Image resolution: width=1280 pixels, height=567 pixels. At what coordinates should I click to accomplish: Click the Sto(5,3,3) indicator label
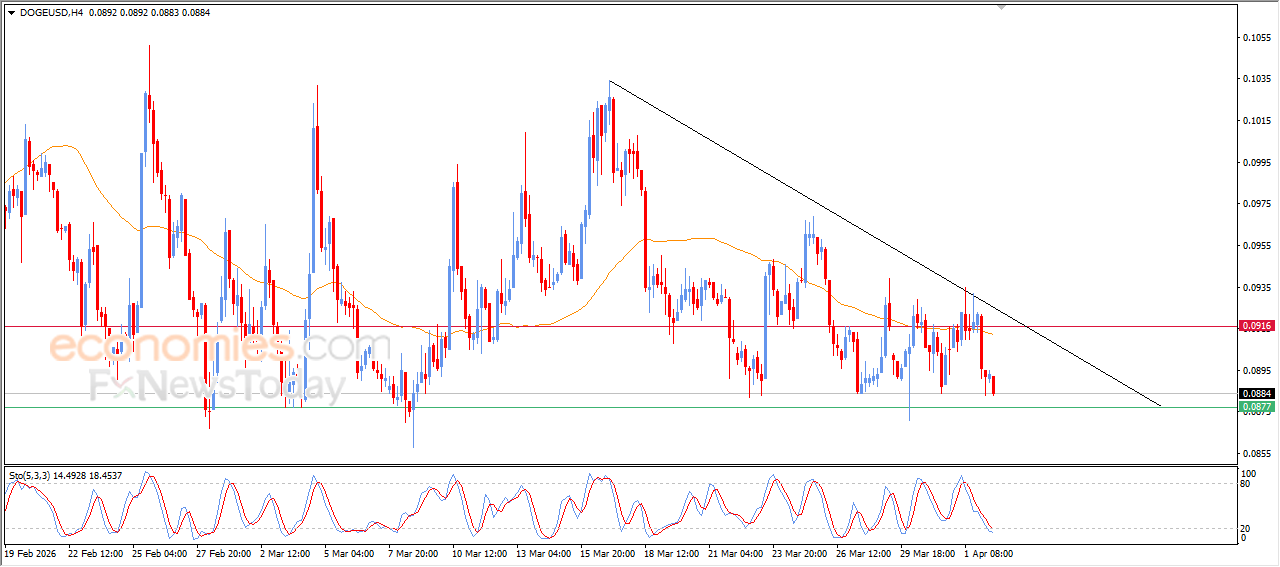(36, 475)
